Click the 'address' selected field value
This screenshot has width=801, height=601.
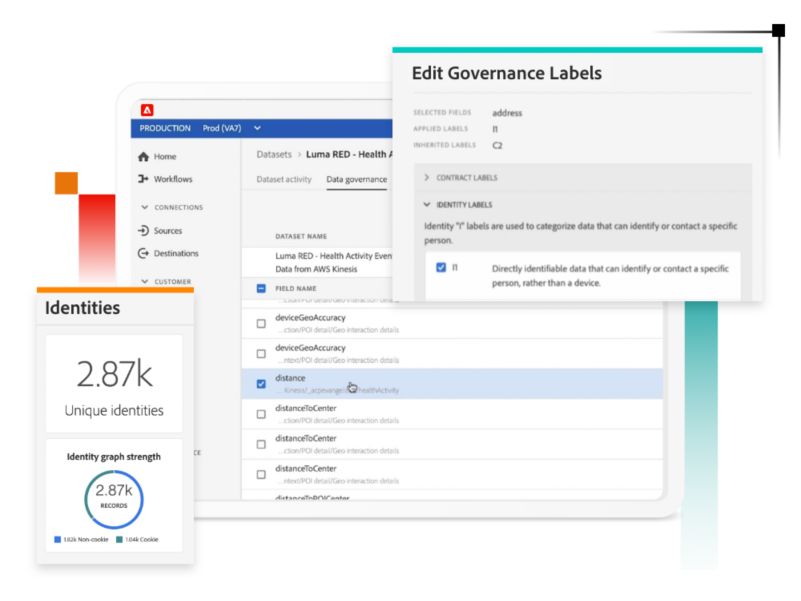tap(507, 113)
